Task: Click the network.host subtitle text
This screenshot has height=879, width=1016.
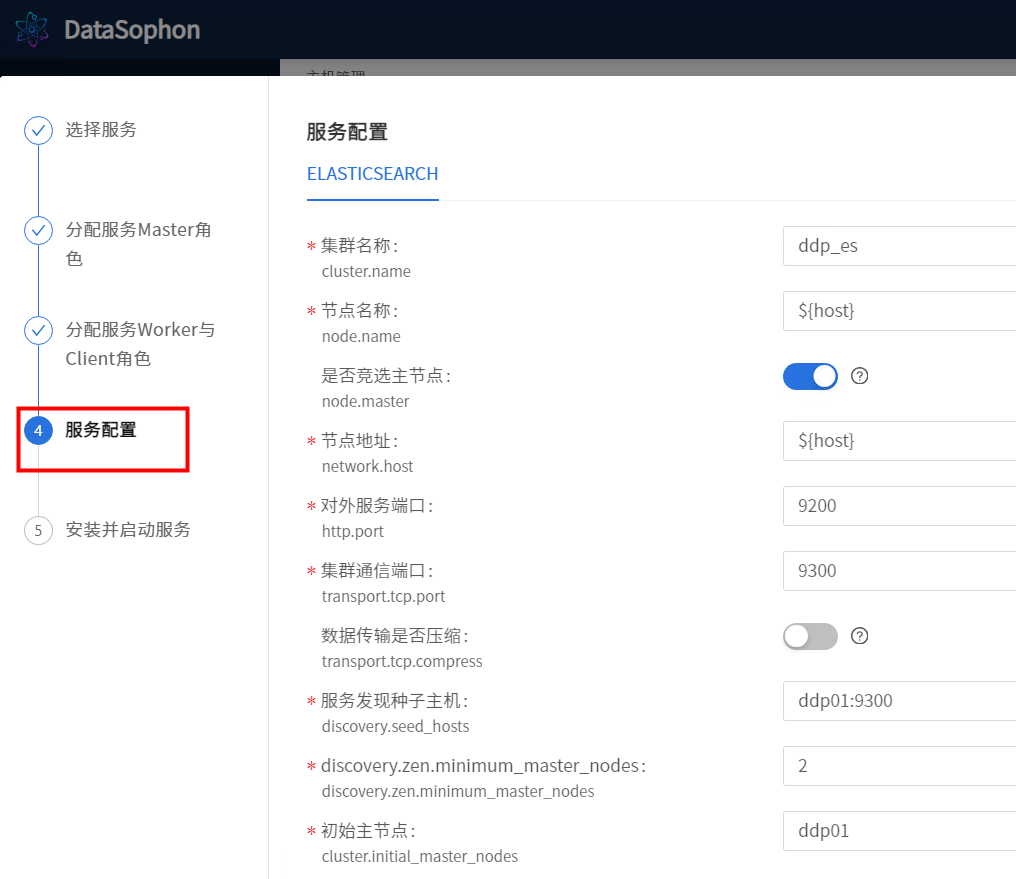Action: click(367, 466)
